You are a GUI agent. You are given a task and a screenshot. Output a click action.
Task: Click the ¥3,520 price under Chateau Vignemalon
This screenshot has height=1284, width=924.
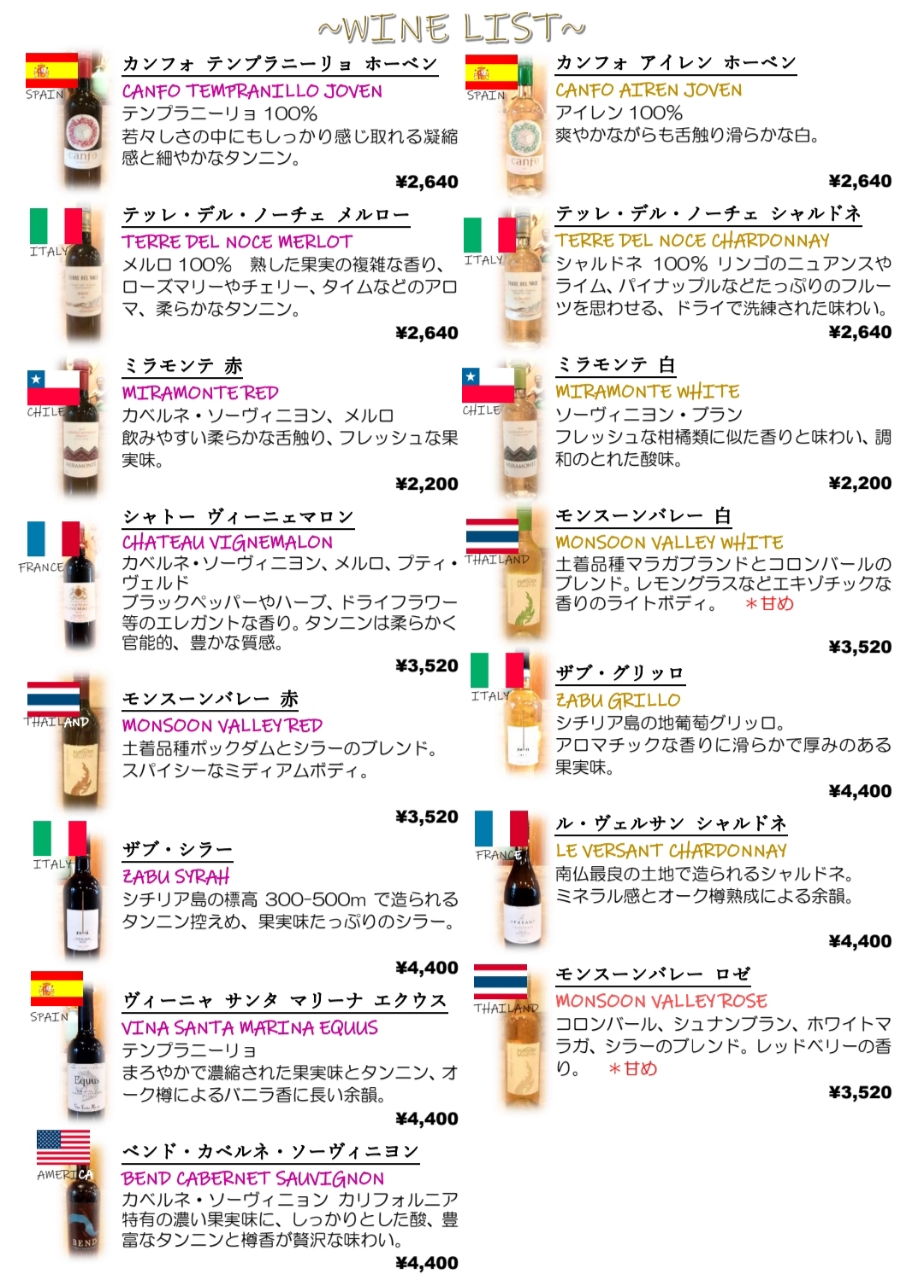[x=427, y=665]
